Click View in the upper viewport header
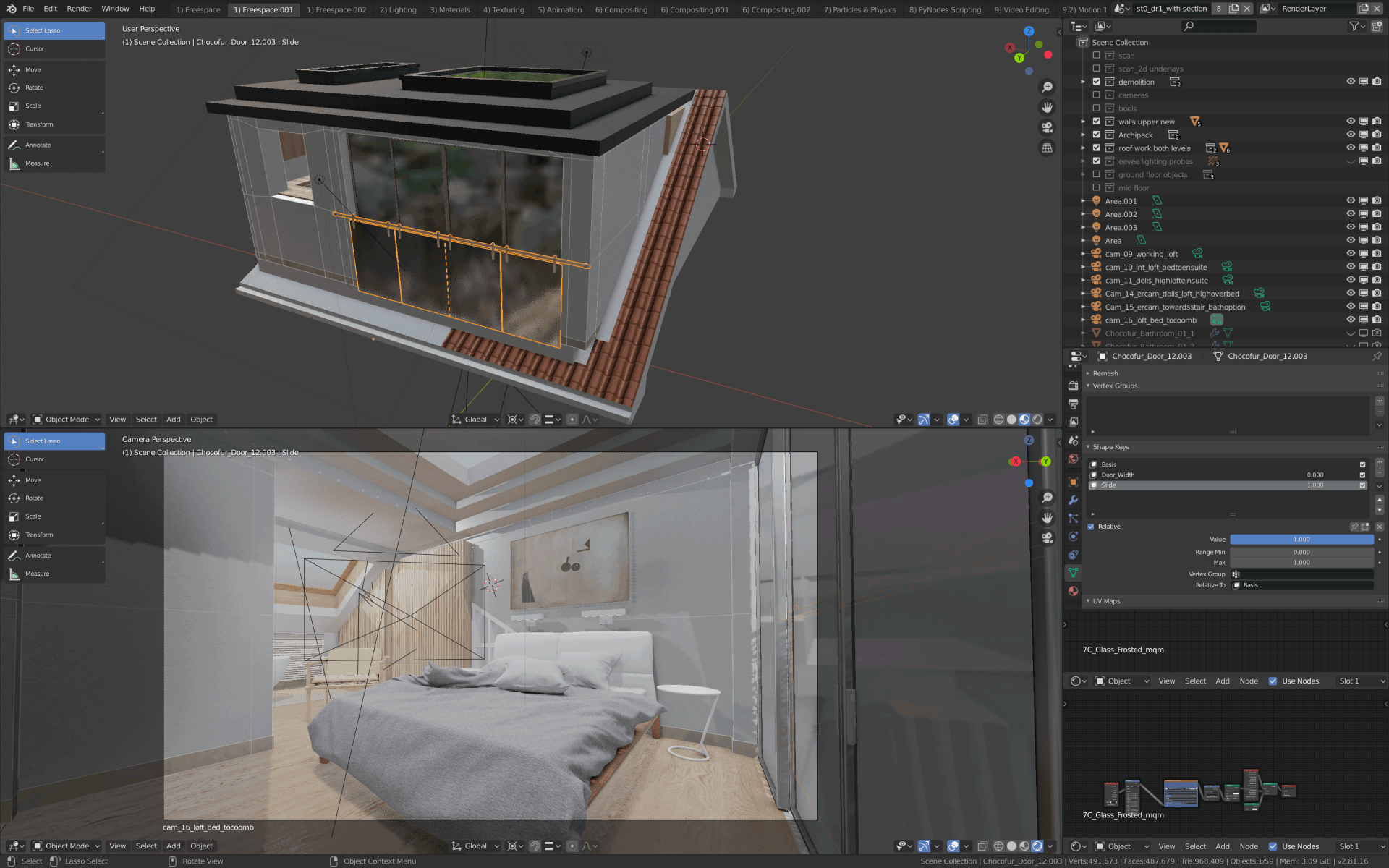The width and height of the screenshot is (1389, 868). click(x=117, y=420)
